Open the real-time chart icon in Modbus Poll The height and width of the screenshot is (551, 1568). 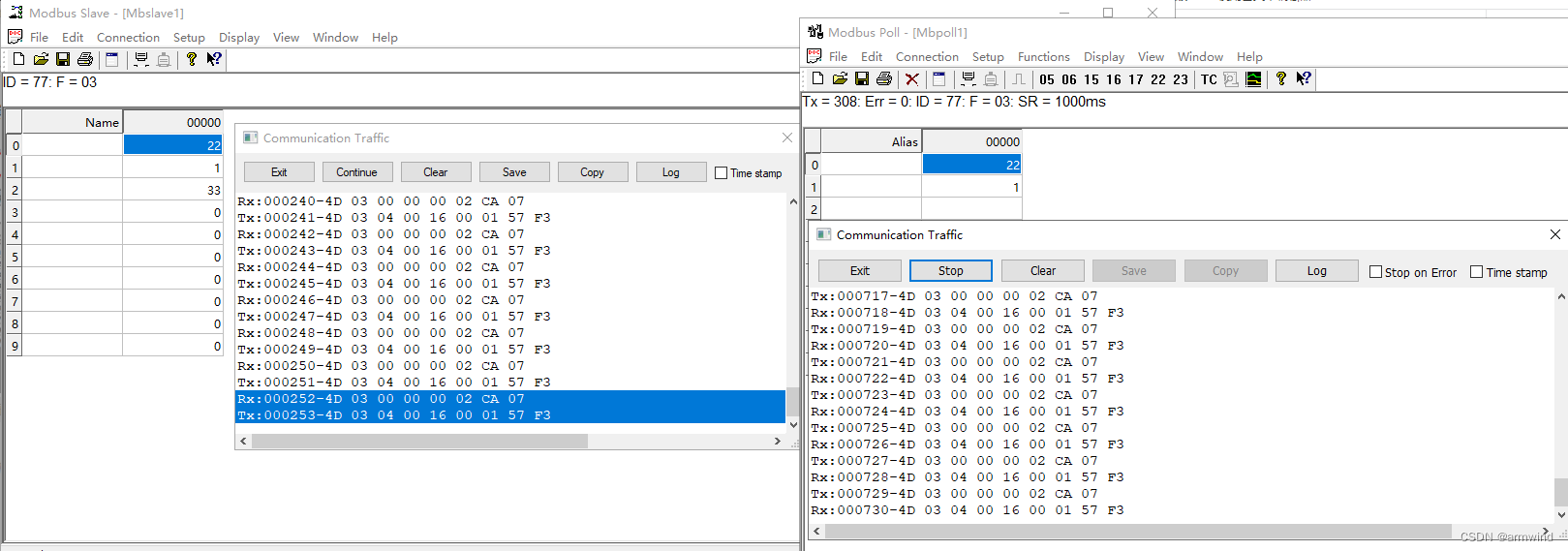click(1253, 79)
